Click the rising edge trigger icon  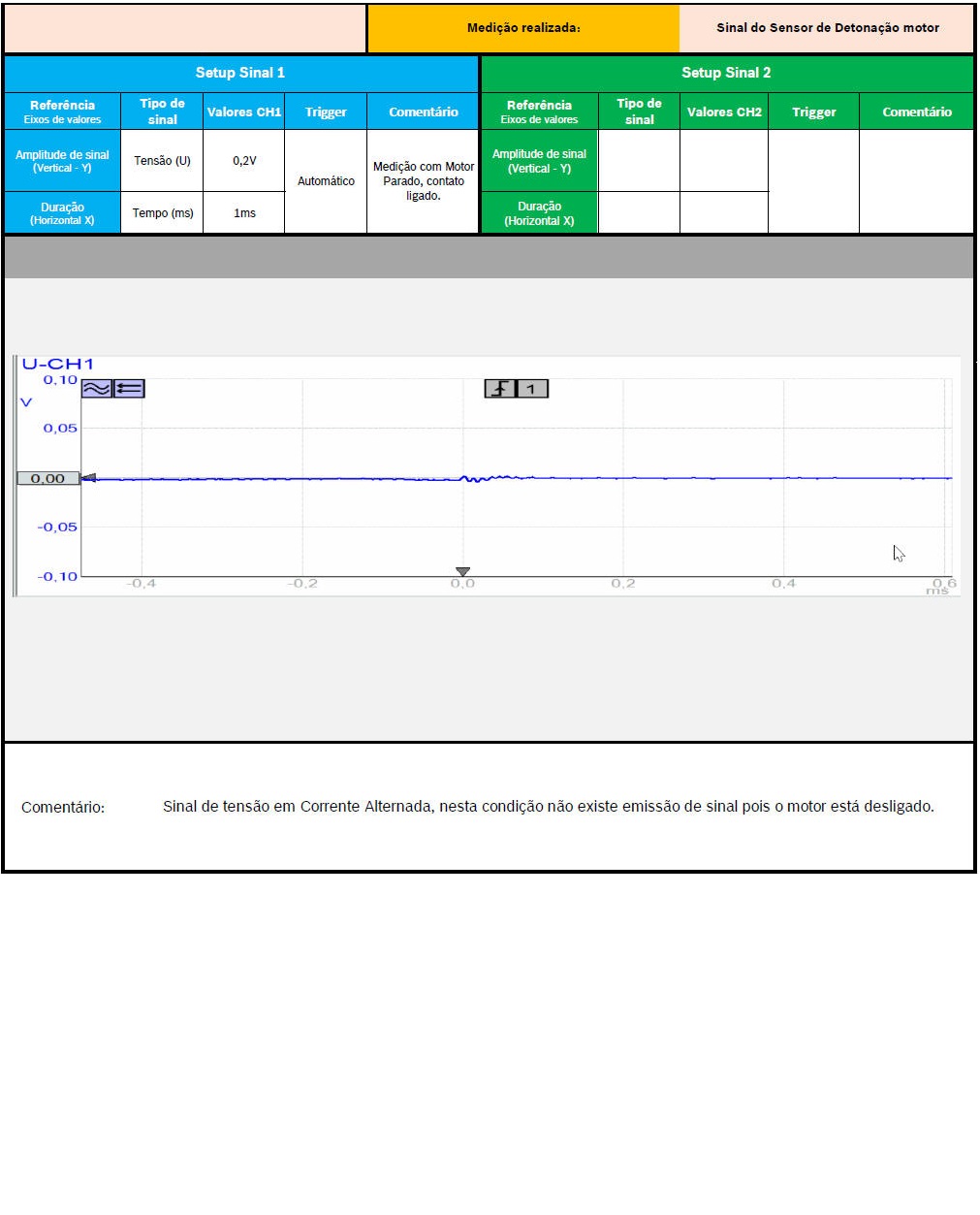coord(499,389)
